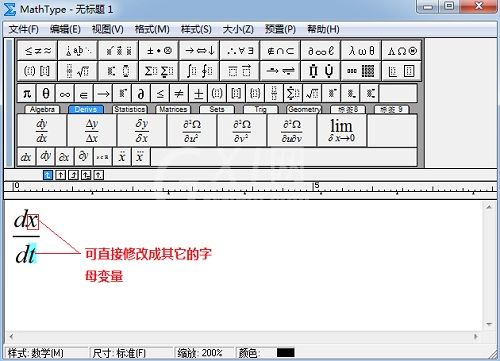Insert the element-of symbol
This screenshot has width=500, height=361.
pos(84,93)
